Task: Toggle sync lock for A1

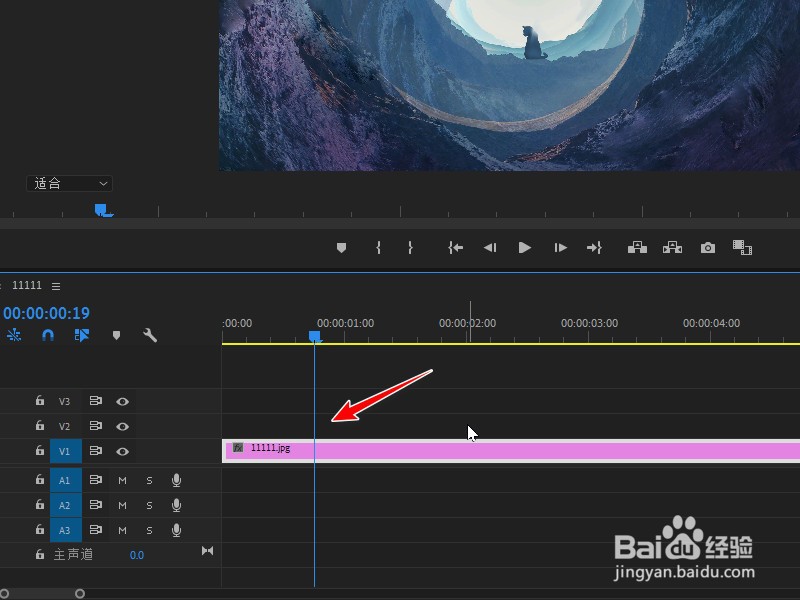Action: tap(96, 480)
